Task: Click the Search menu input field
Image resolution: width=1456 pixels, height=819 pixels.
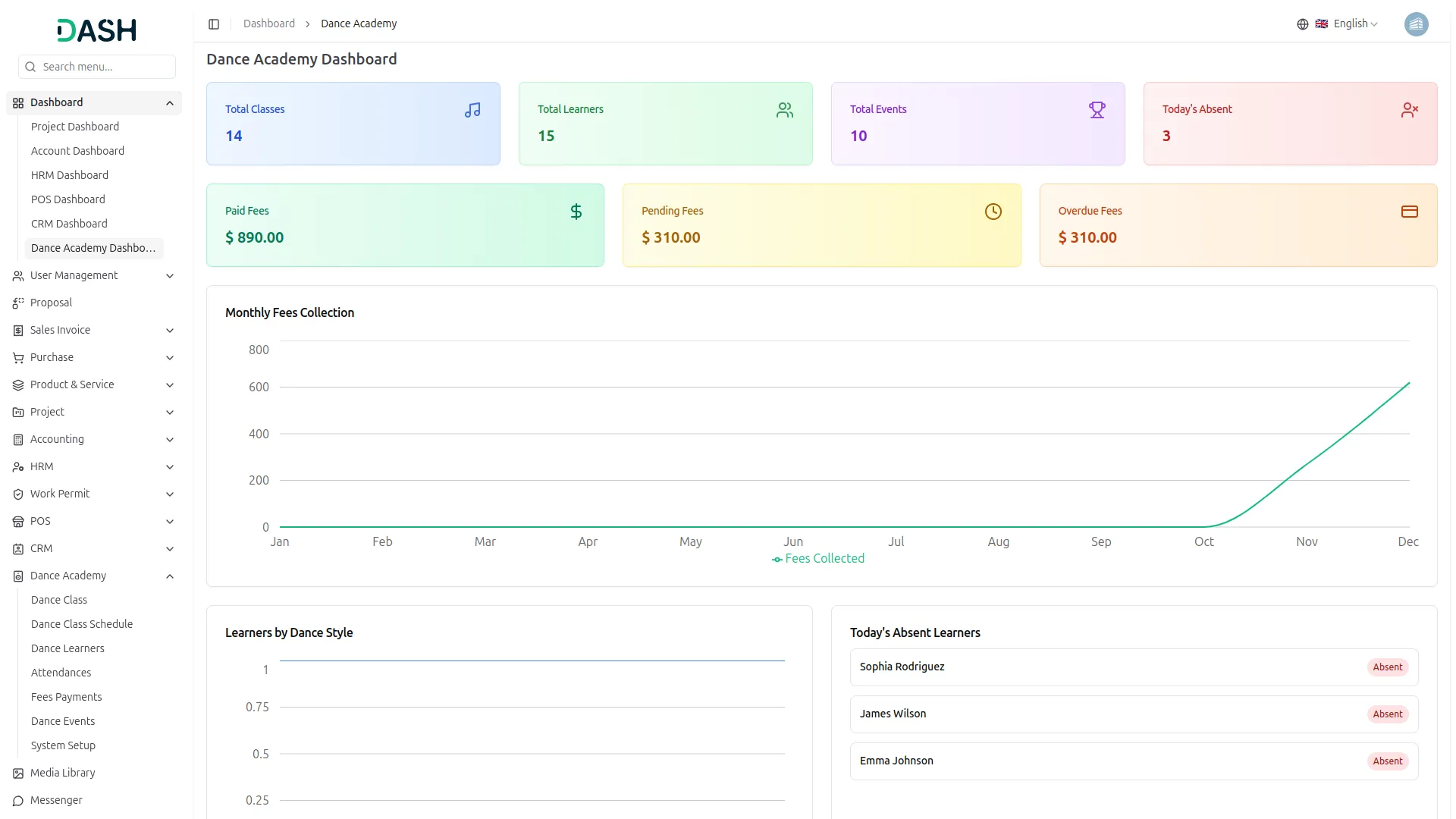Action: [x=106, y=67]
